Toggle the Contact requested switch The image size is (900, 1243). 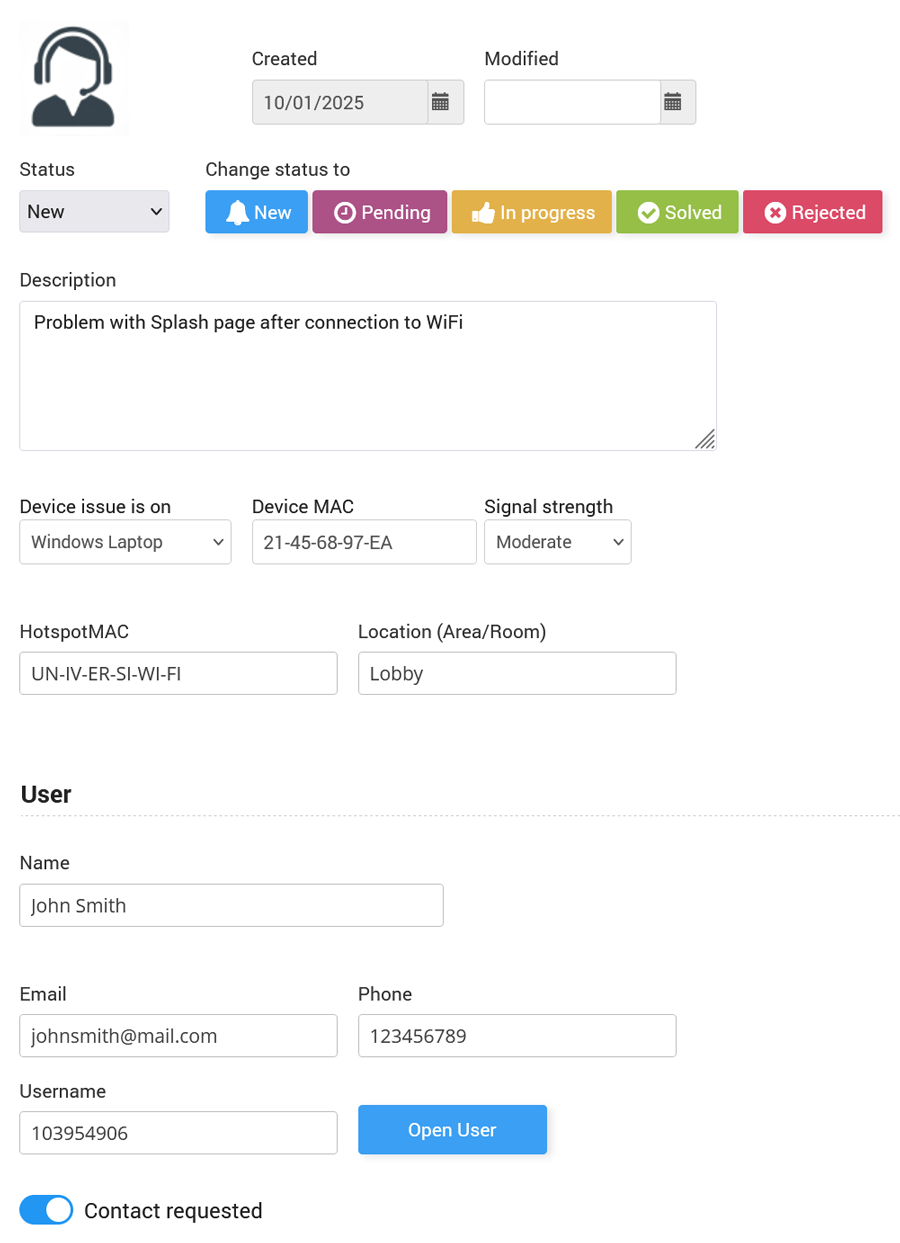pyautogui.click(x=46, y=1210)
